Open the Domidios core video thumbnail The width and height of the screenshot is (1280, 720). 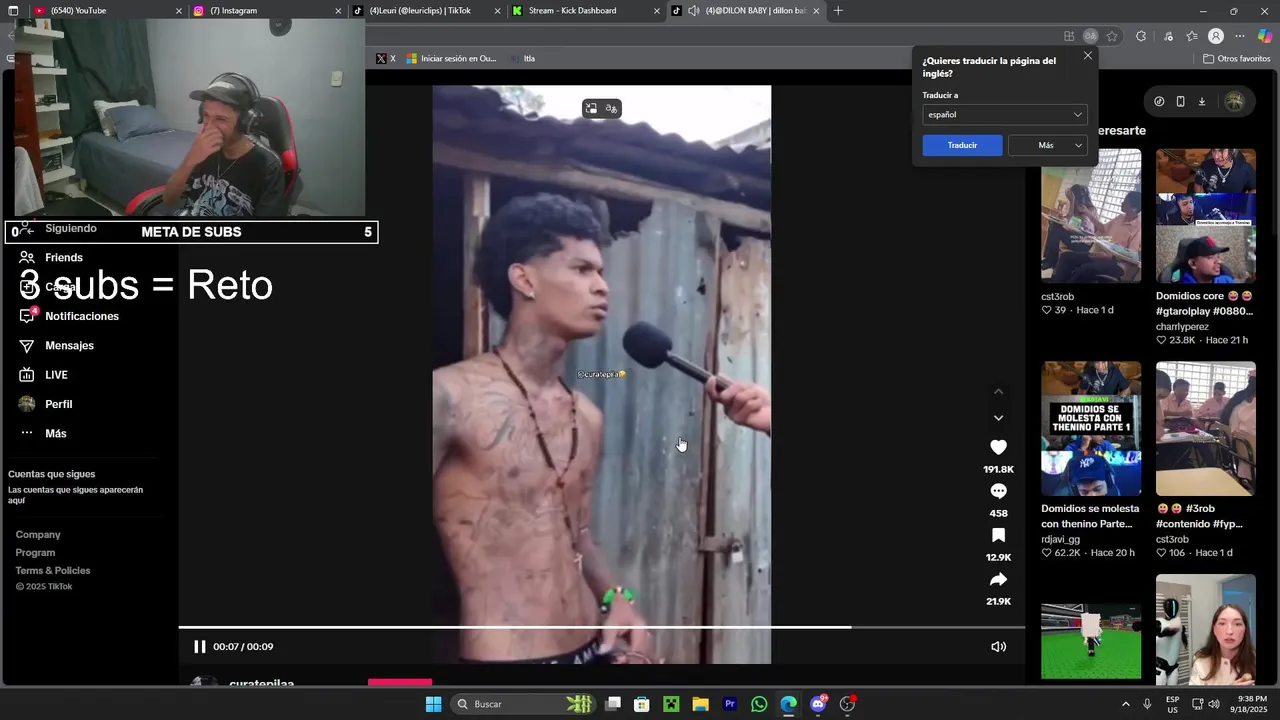click(1206, 216)
